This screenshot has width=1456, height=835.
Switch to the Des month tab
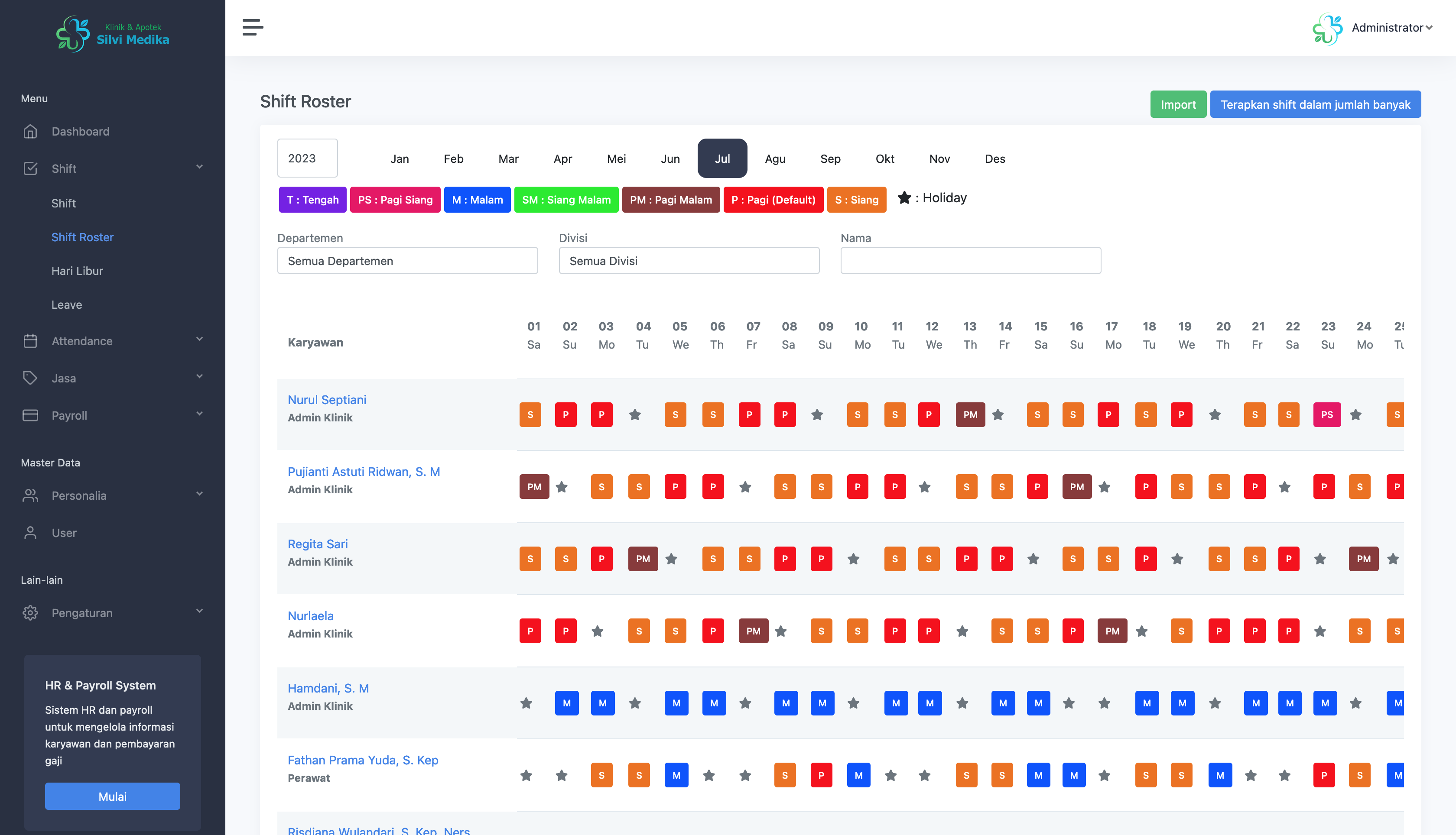995,159
